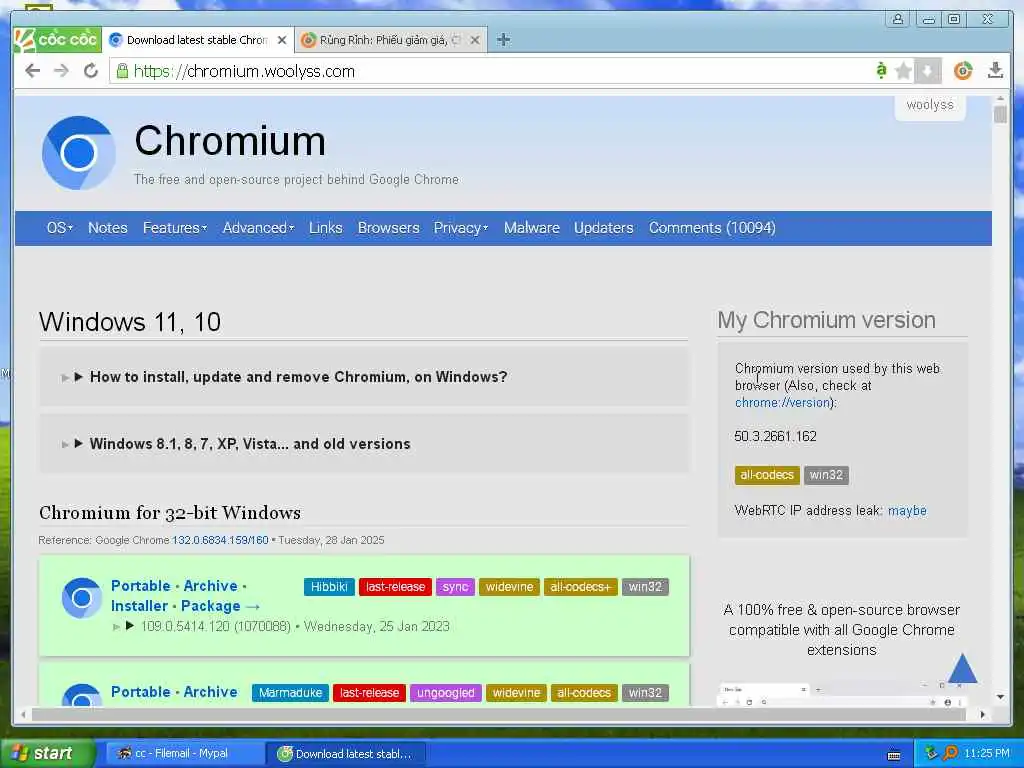Open Comments (10094) section
The image size is (1024, 768).
pyautogui.click(x=712, y=228)
